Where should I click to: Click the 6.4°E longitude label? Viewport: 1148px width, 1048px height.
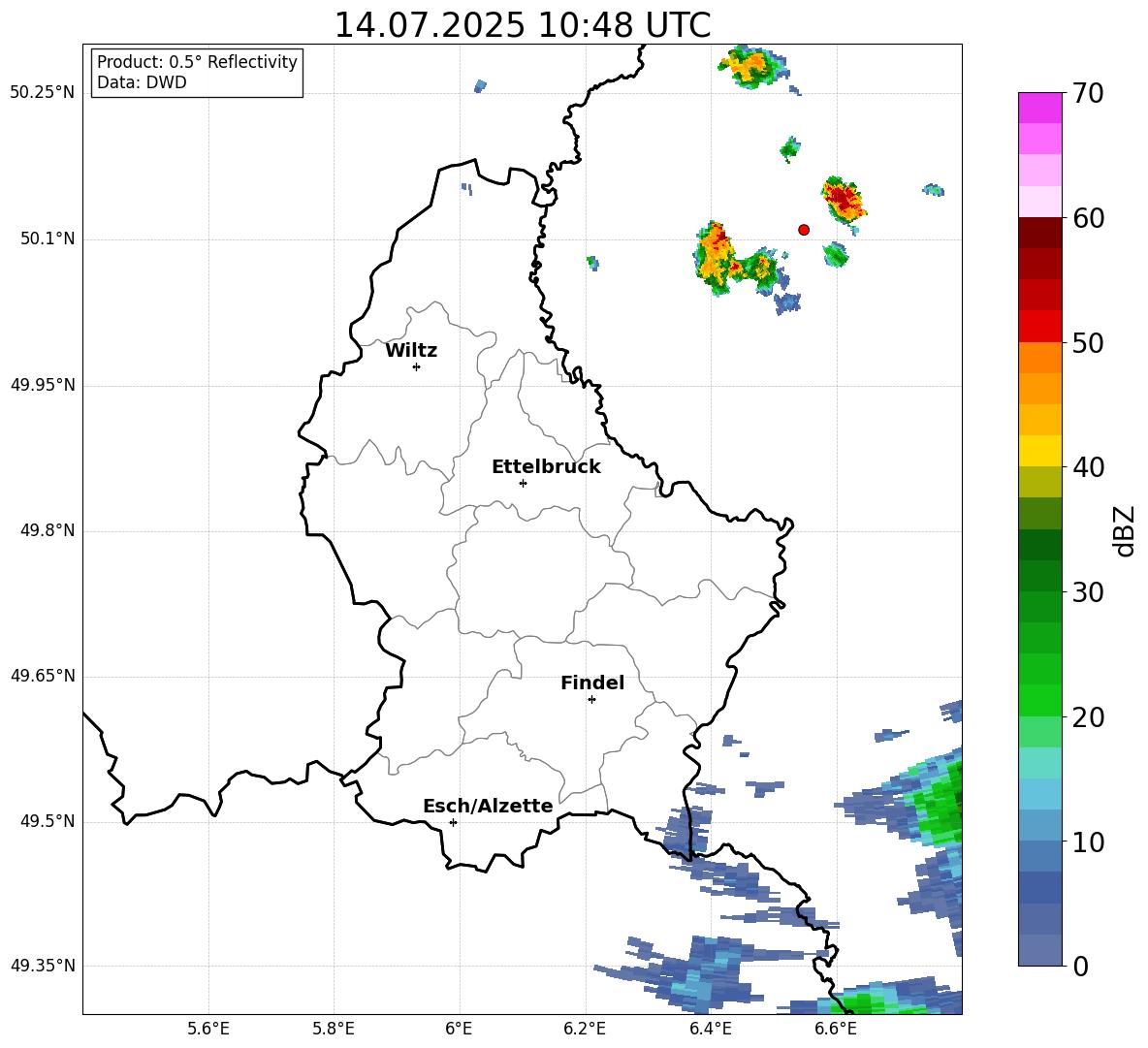pyautogui.click(x=710, y=1029)
